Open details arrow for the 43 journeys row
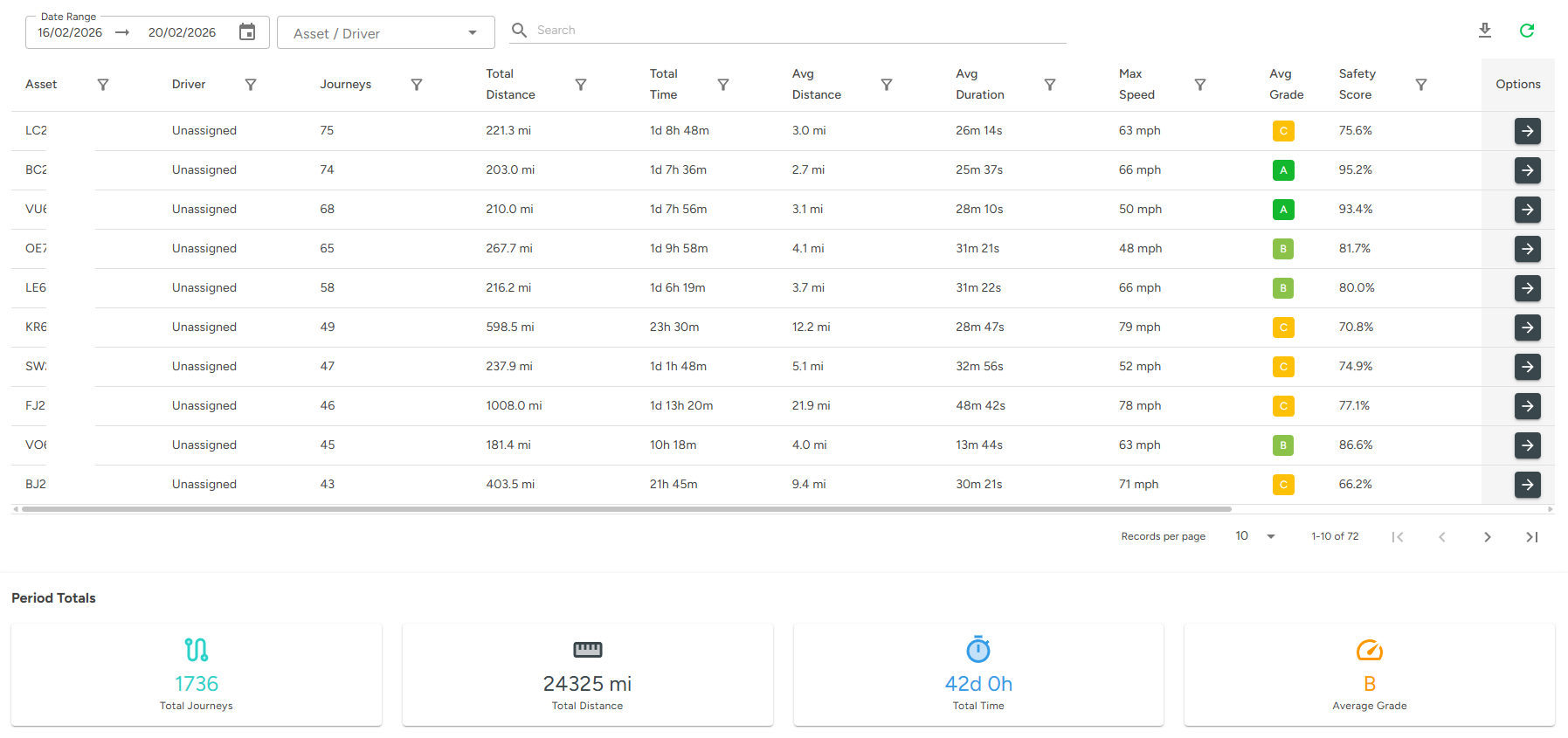This screenshot has height=738, width=1568. 1528,485
